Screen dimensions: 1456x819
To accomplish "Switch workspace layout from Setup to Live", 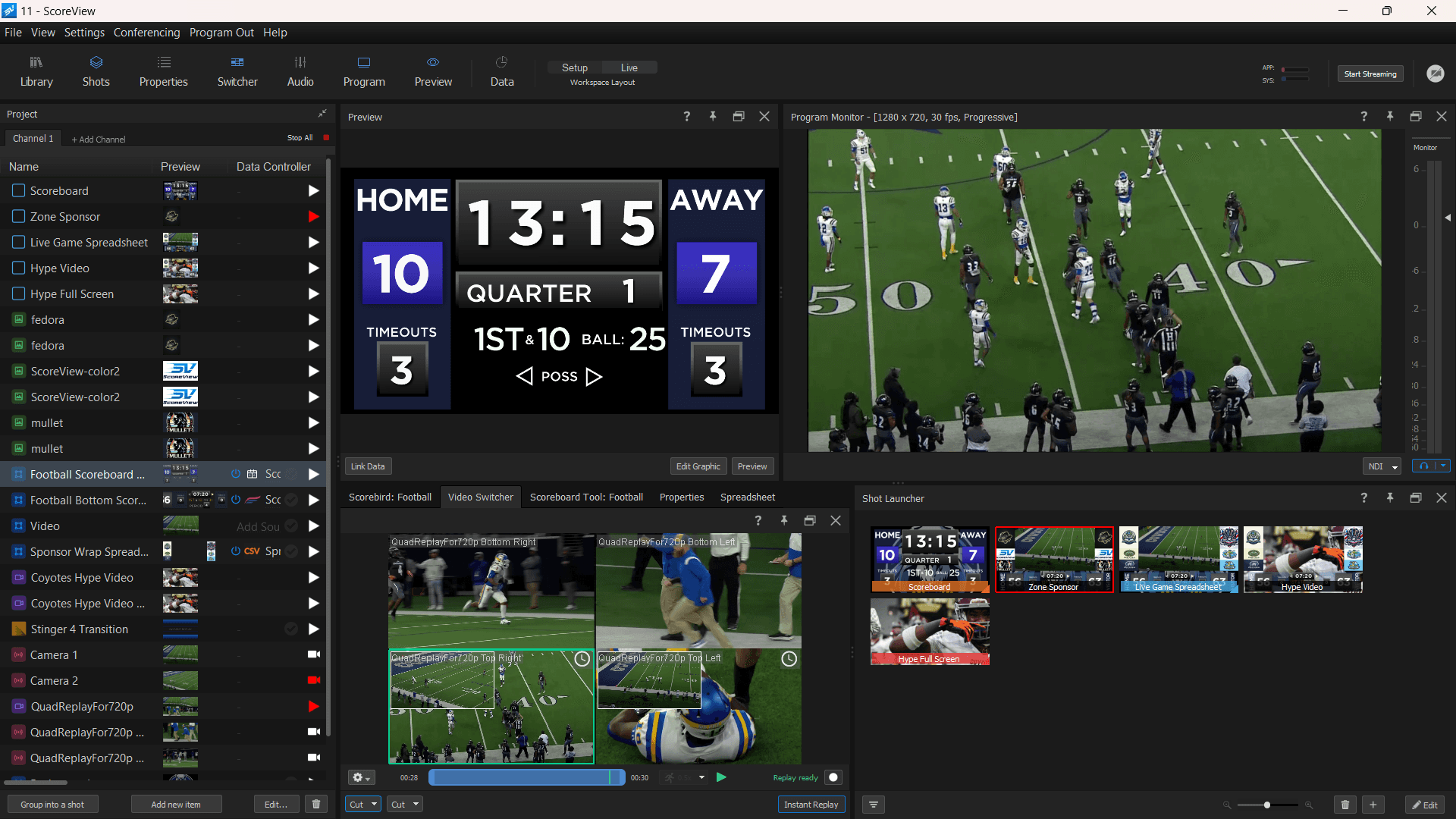I will pos(629,67).
